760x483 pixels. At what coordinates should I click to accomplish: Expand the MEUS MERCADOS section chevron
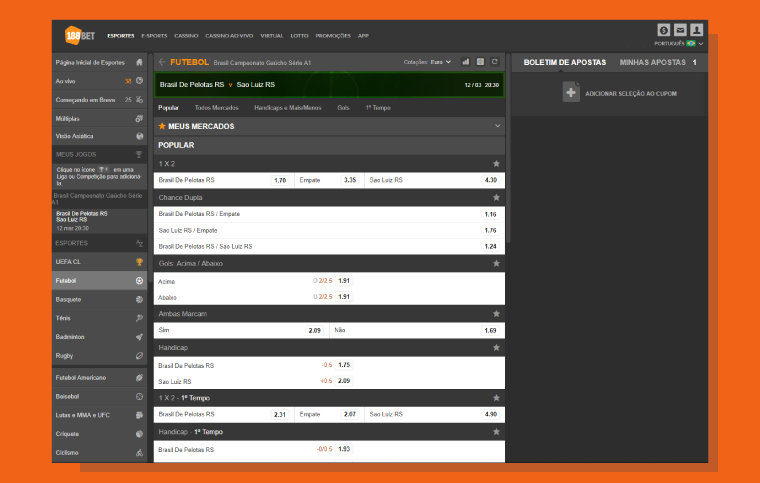click(497, 126)
